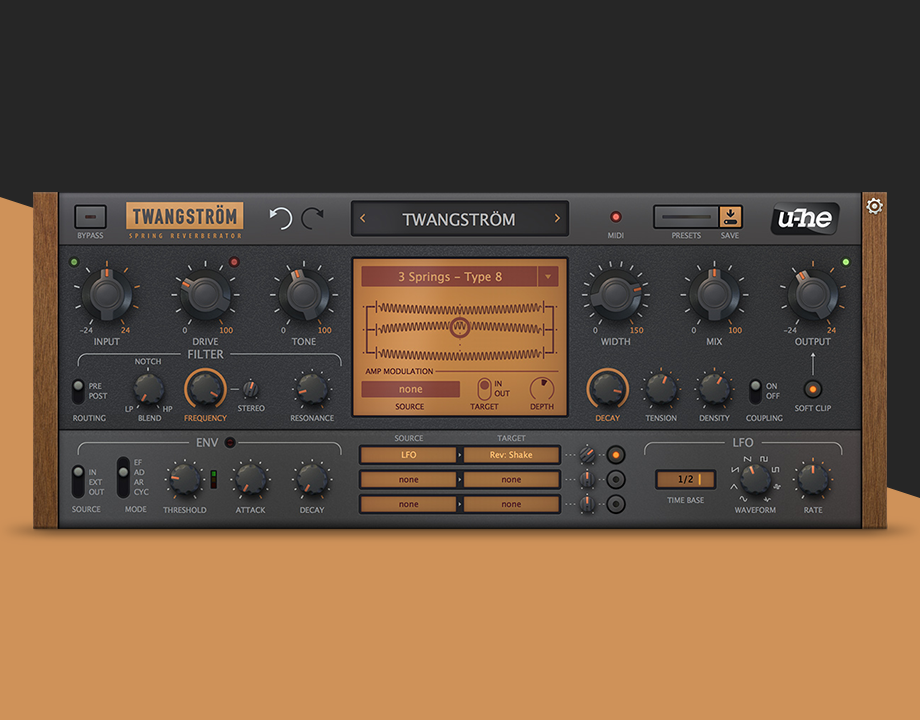Switch the filter Routing pre/post toggle
920x720 pixels.
(79, 390)
